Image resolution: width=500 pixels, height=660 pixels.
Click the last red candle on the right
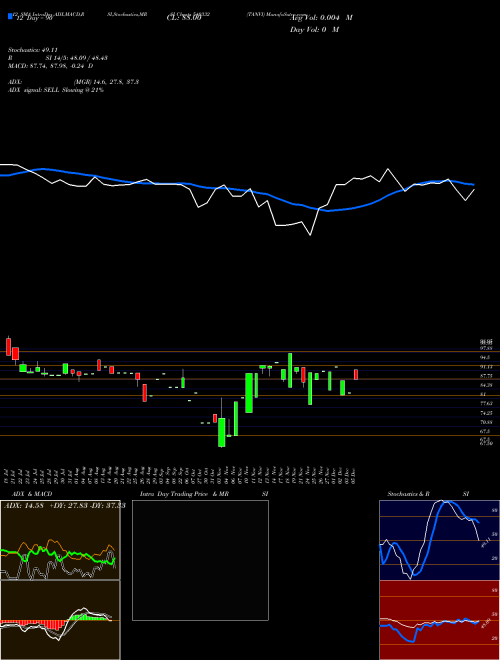pos(356,375)
